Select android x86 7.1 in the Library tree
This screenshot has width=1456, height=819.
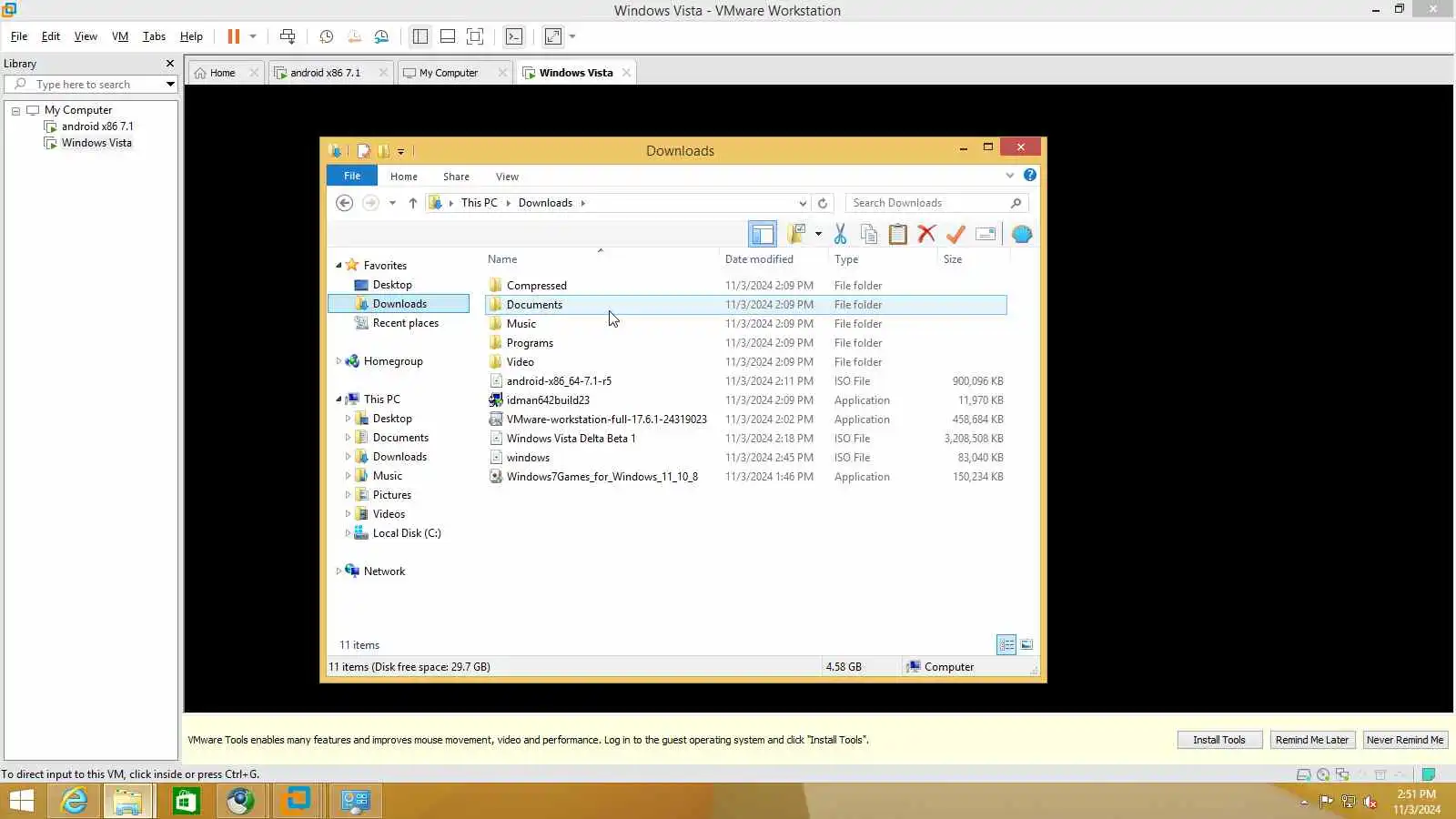point(96,126)
